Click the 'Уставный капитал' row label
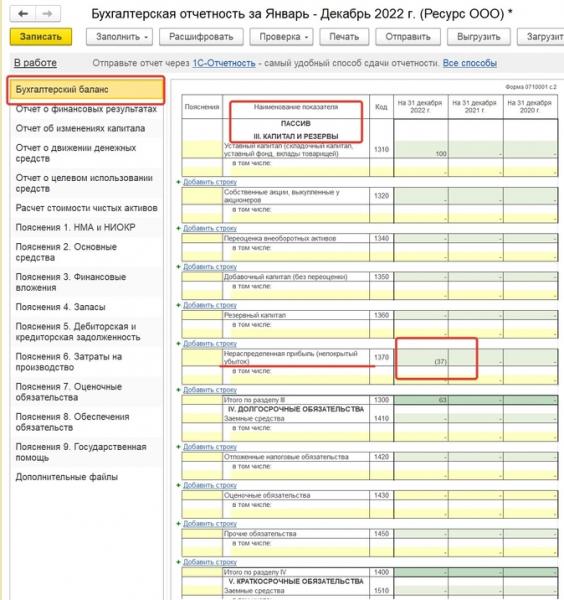This screenshot has height=600, width=564. click(x=288, y=150)
